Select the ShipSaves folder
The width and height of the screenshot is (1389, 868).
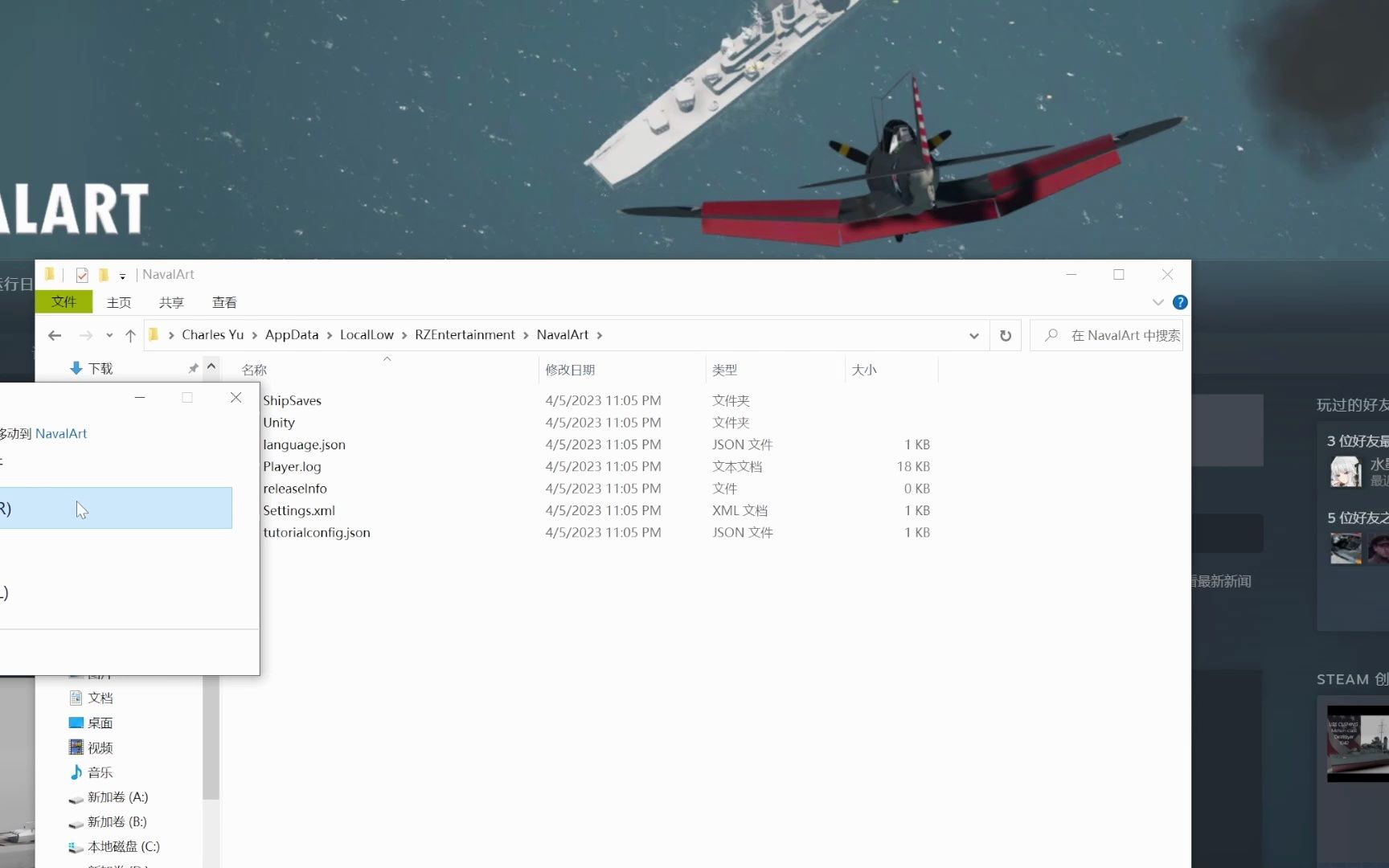click(292, 400)
